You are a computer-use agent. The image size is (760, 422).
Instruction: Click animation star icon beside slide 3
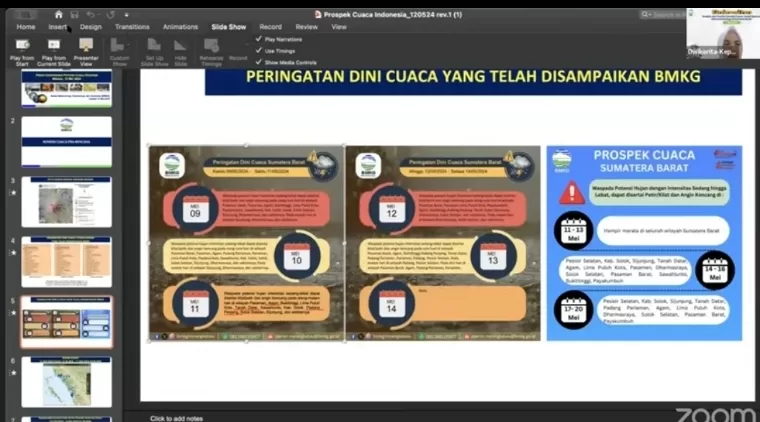pyautogui.click(x=13, y=192)
